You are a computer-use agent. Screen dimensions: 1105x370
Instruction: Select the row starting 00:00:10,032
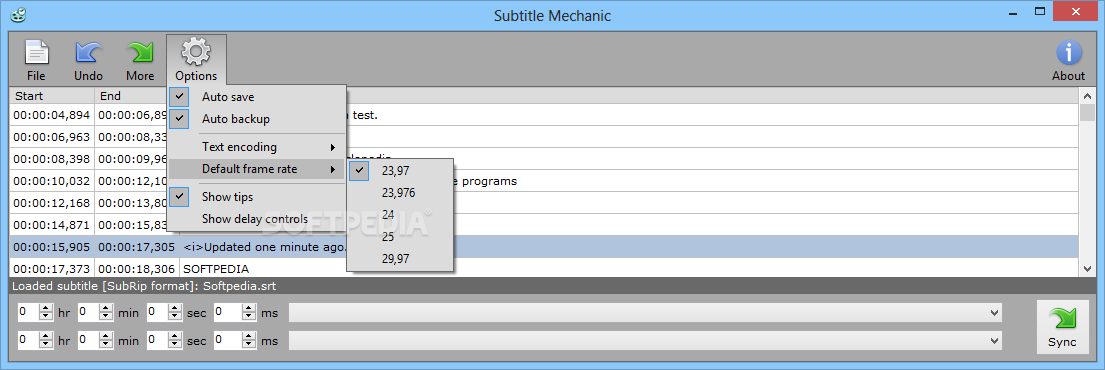(543, 180)
